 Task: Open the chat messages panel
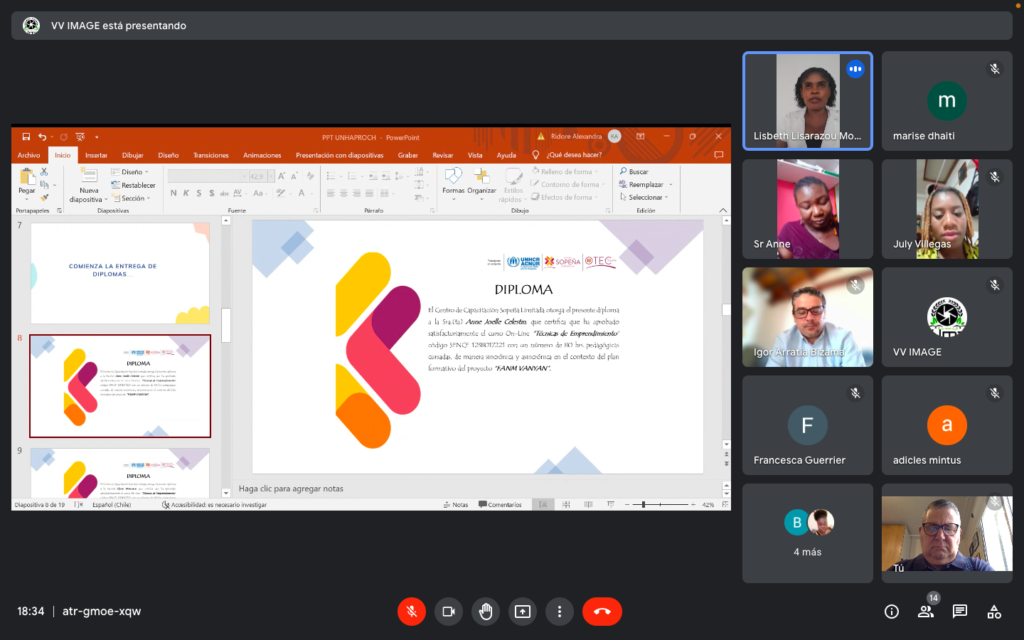pyautogui.click(x=959, y=611)
